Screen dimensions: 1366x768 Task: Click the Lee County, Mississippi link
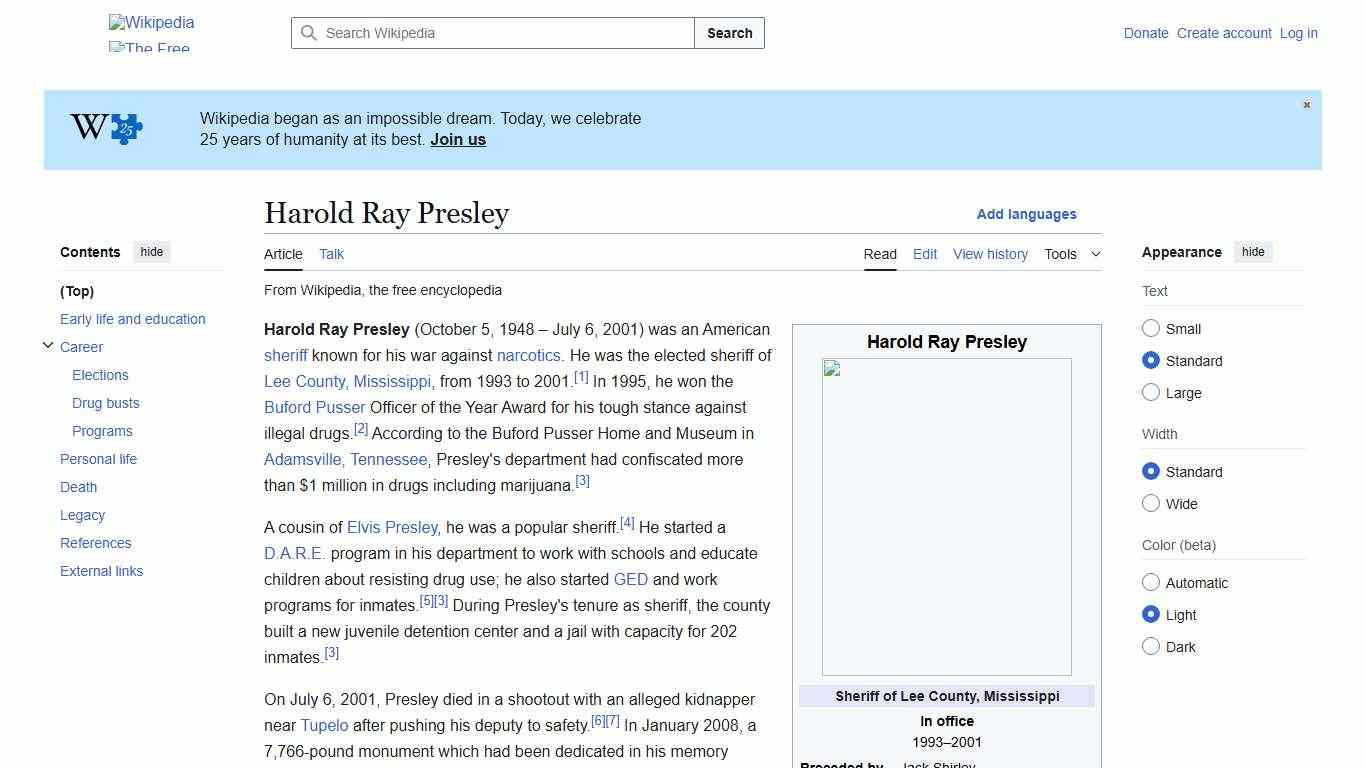pos(346,381)
